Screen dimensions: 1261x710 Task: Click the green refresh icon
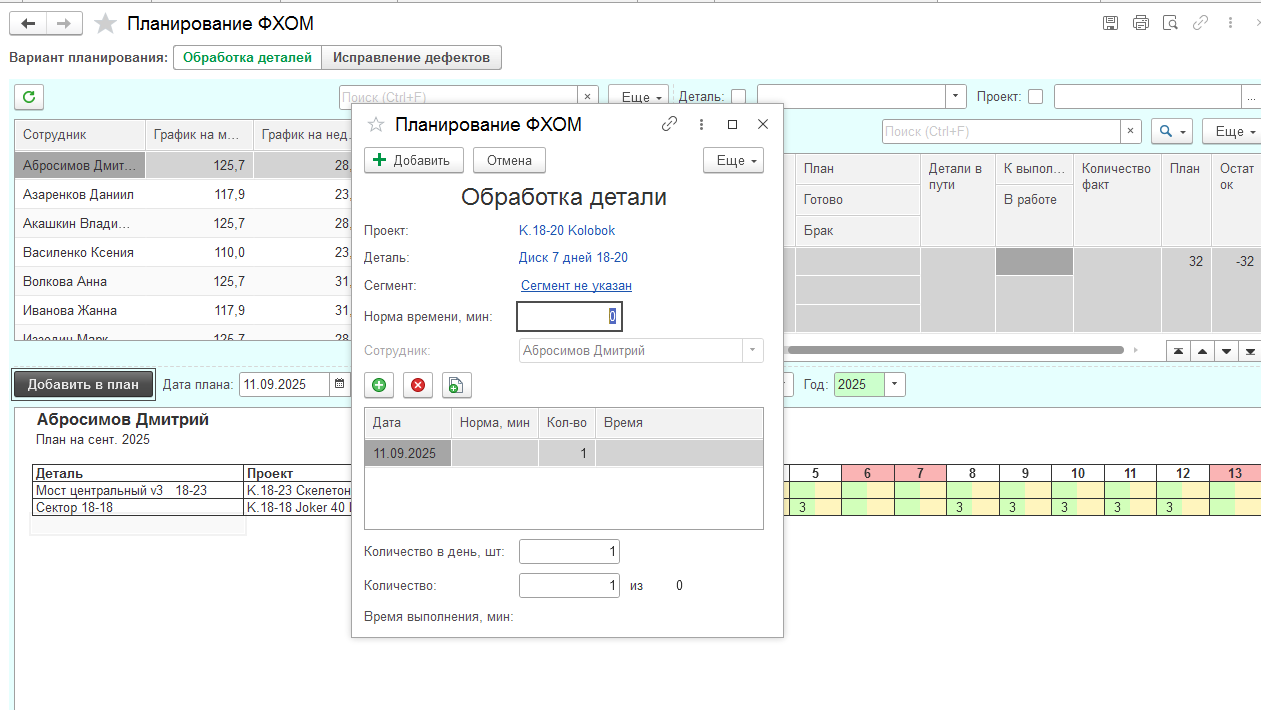(x=29, y=97)
